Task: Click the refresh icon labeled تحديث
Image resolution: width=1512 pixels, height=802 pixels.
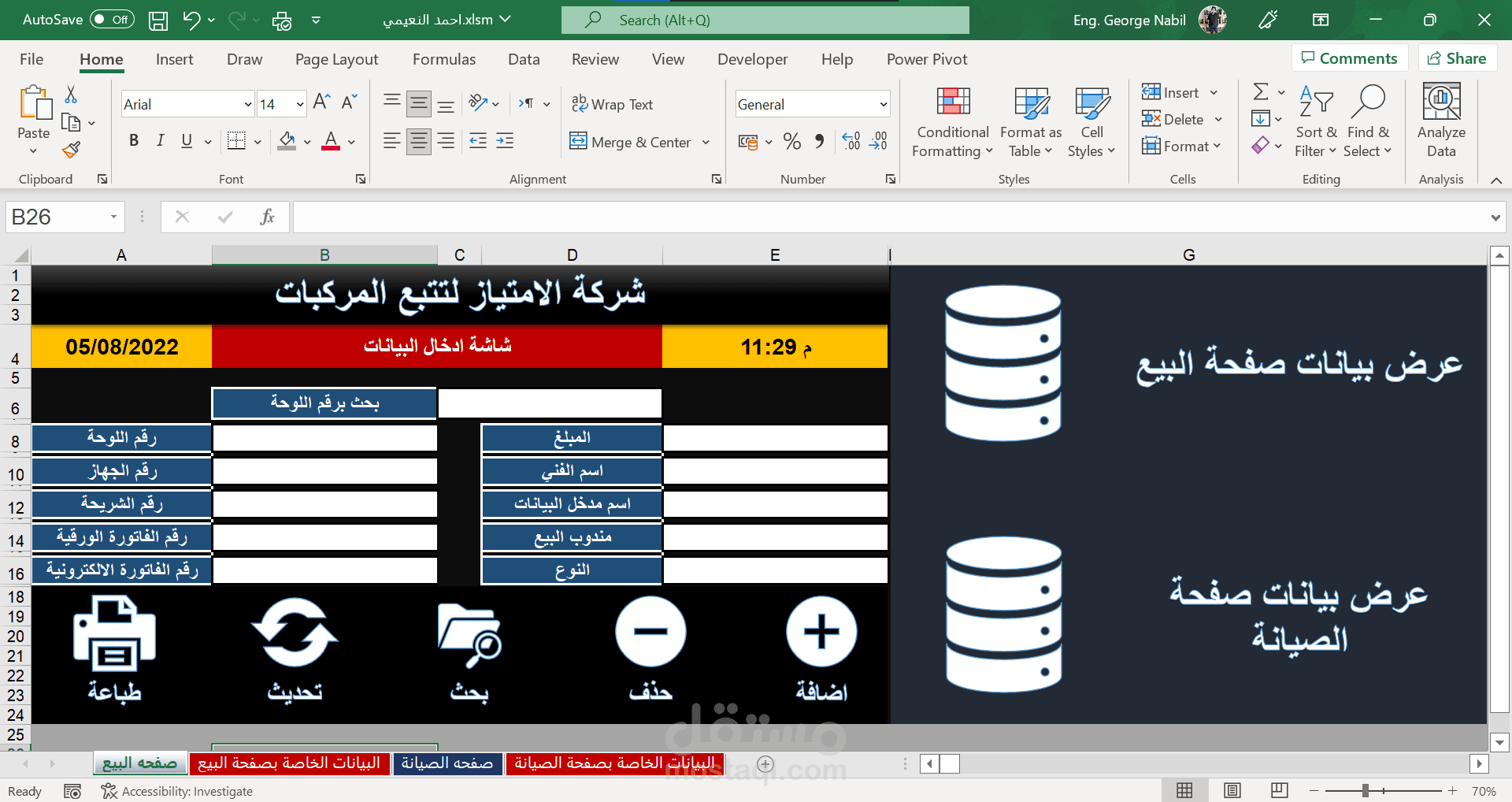Action: [295, 633]
